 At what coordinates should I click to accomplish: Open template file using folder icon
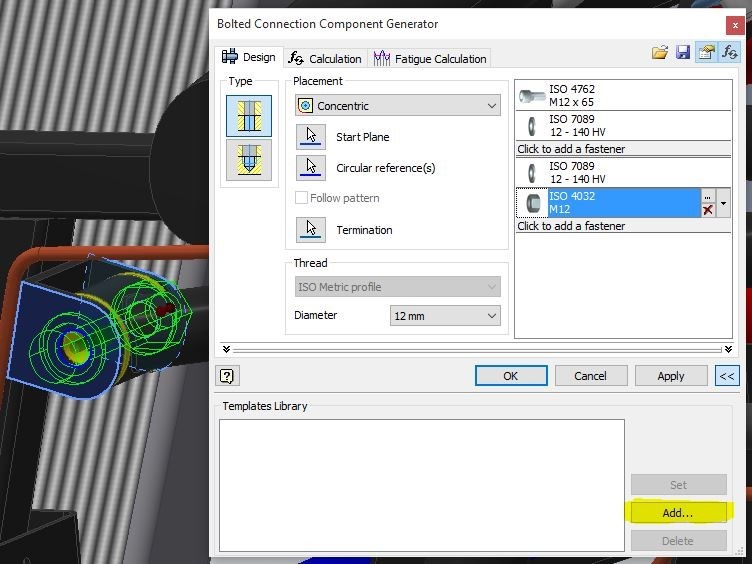tap(660, 52)
